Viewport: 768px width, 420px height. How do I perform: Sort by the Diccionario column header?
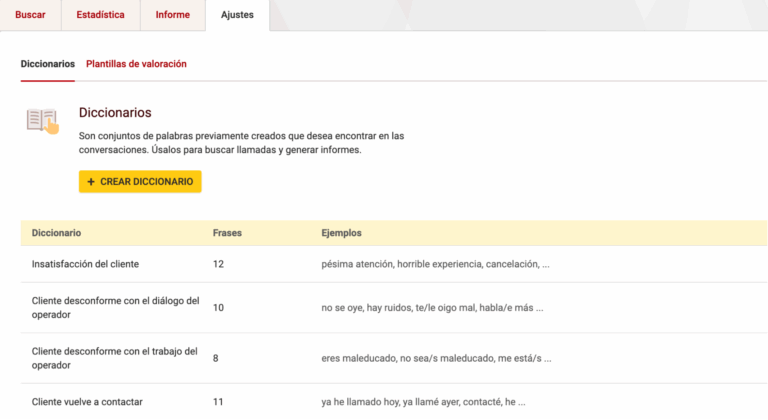pyautogui.click(x=56, y=233)
